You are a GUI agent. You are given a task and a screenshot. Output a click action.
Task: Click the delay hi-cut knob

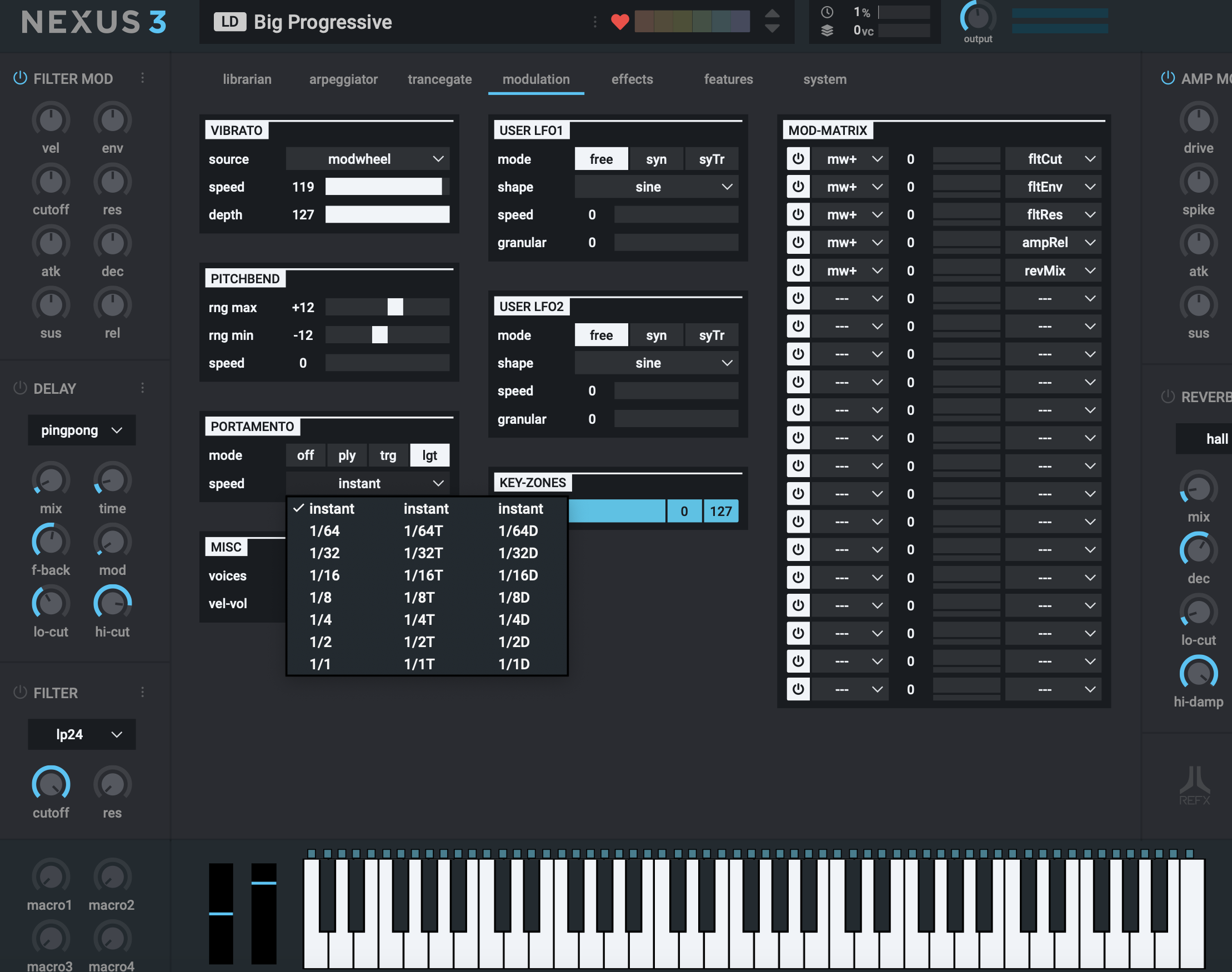tap(113, 603)
